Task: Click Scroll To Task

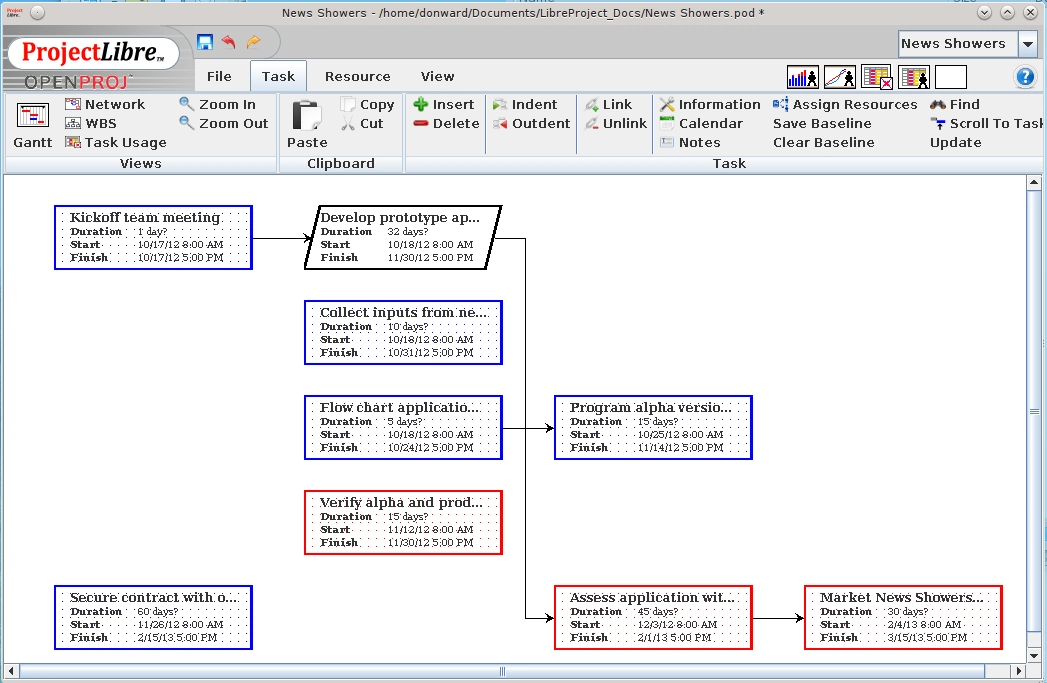Action: [x=987, y=124]
